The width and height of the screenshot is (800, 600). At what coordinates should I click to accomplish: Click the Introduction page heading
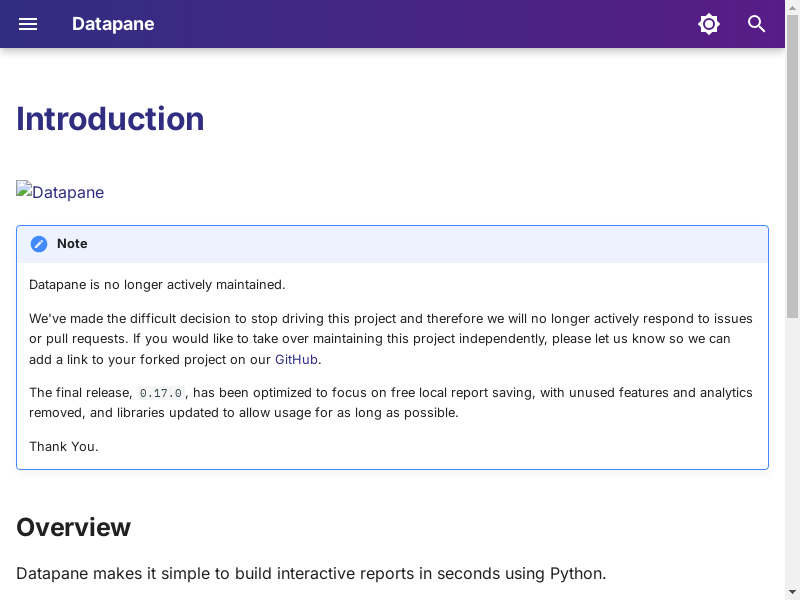coord(110,119)
